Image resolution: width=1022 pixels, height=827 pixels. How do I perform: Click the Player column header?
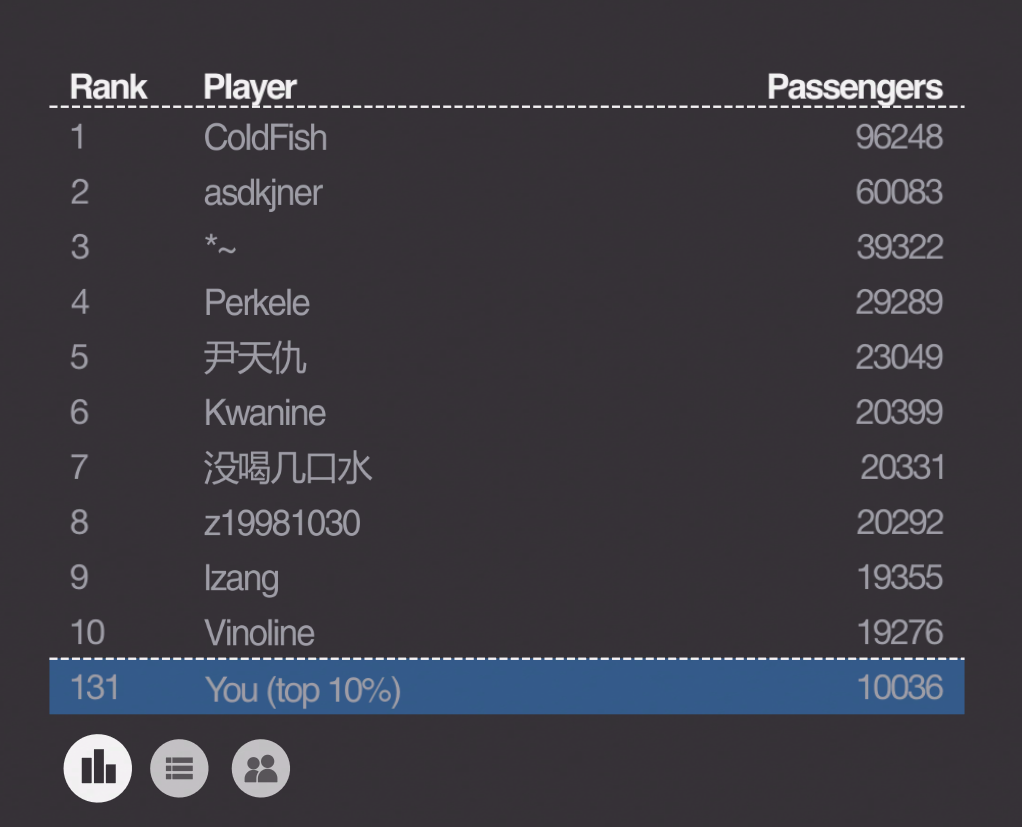click(x=250, y=87)
